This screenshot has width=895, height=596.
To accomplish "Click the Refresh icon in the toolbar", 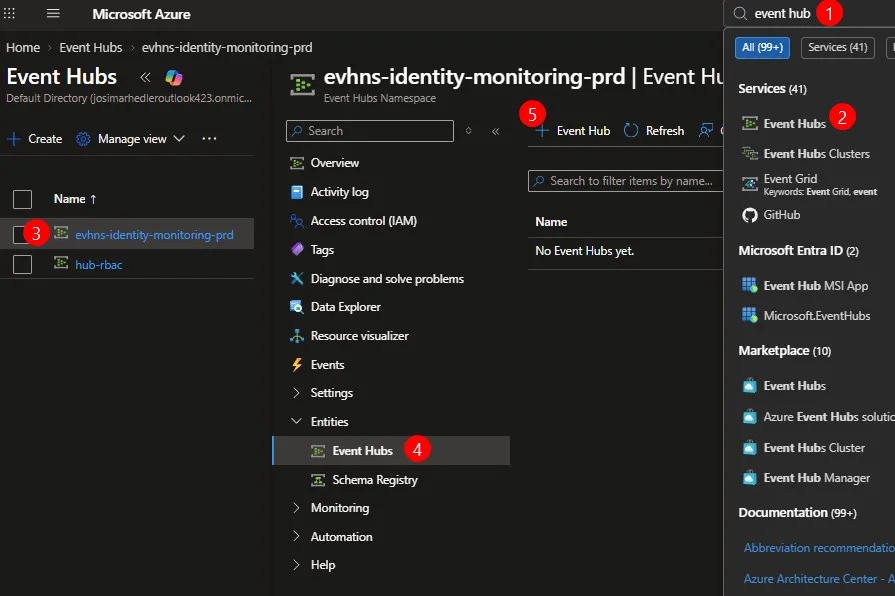I will pos(631,131).
